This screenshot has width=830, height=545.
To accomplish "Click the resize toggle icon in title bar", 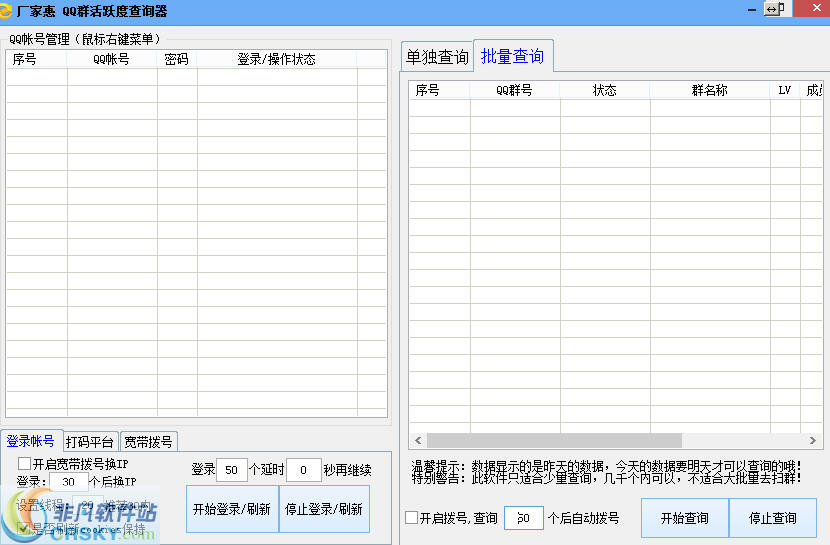I will pos(774,9).
